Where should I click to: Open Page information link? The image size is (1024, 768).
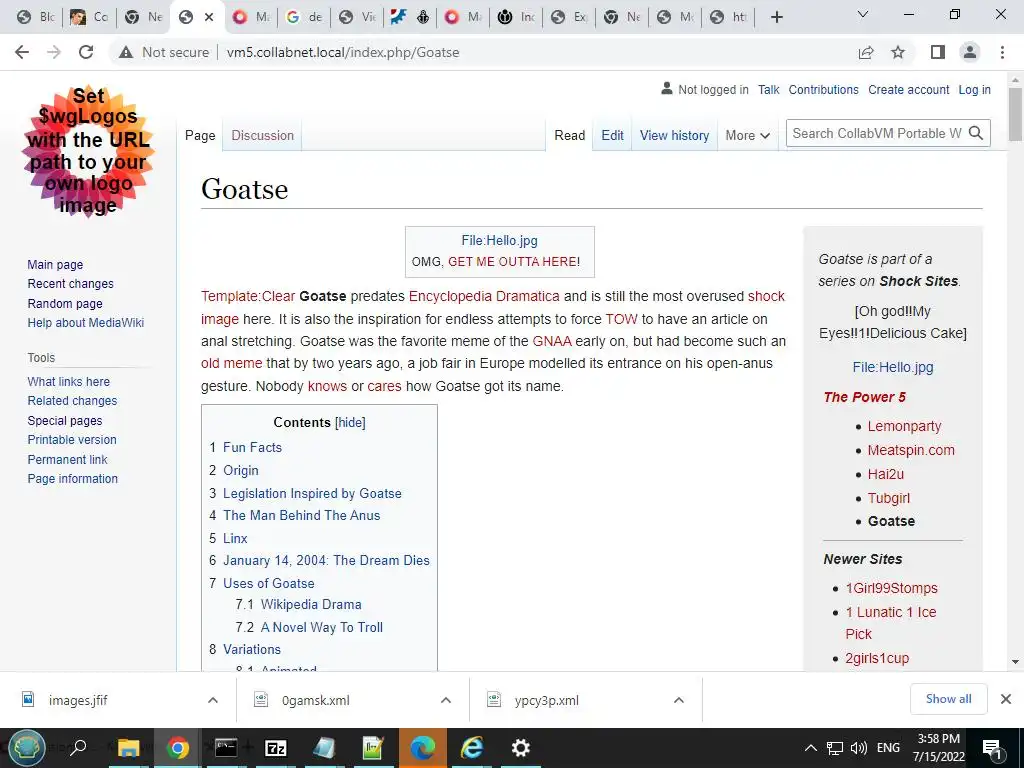point(72,479)
